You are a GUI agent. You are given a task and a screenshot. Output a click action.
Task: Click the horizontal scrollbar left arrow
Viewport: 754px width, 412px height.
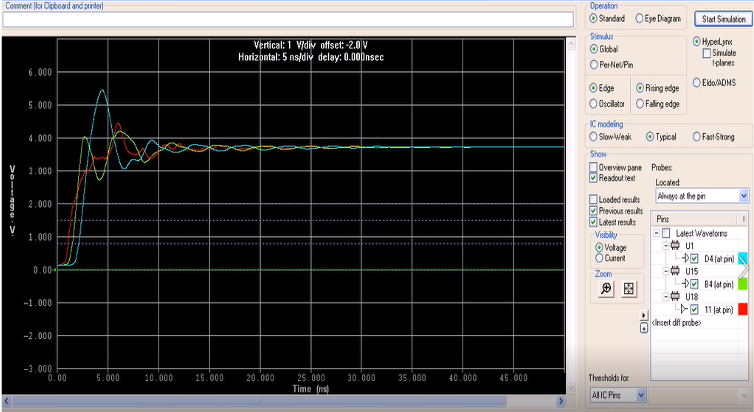pyautogui.click(x=6, y=401)
